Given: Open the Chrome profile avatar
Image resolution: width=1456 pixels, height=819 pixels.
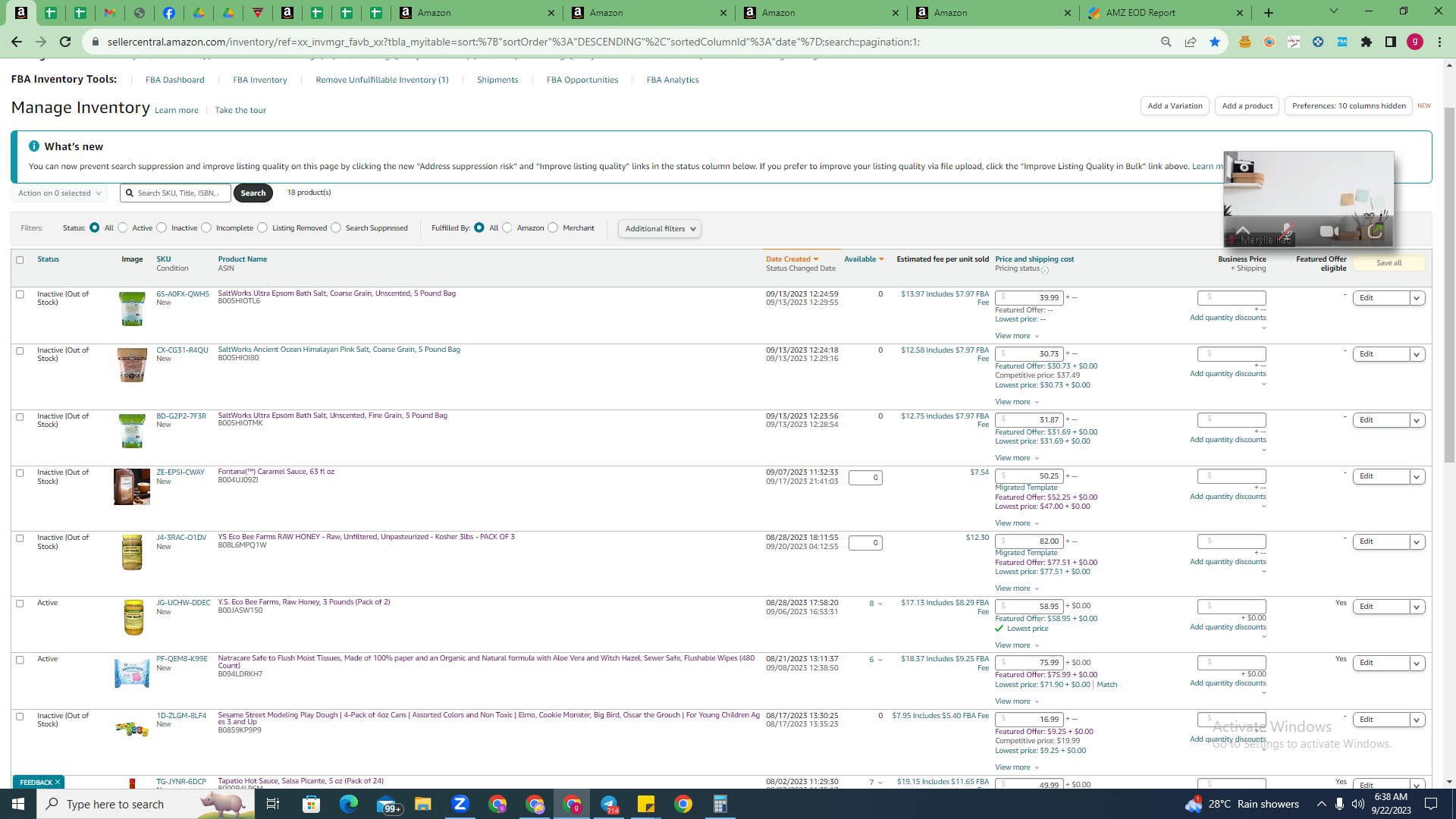Looking at the screenshot, I should pos(1415,42).
